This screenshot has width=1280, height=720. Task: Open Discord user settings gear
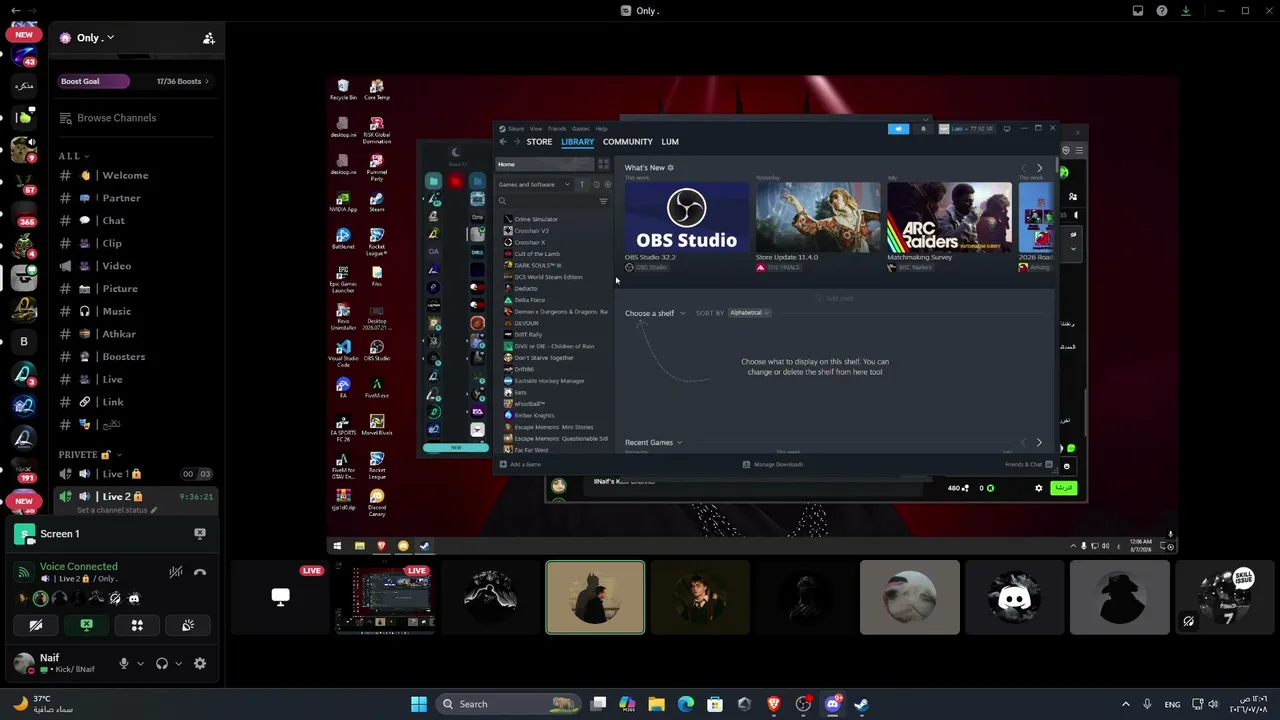click(200, 663)
